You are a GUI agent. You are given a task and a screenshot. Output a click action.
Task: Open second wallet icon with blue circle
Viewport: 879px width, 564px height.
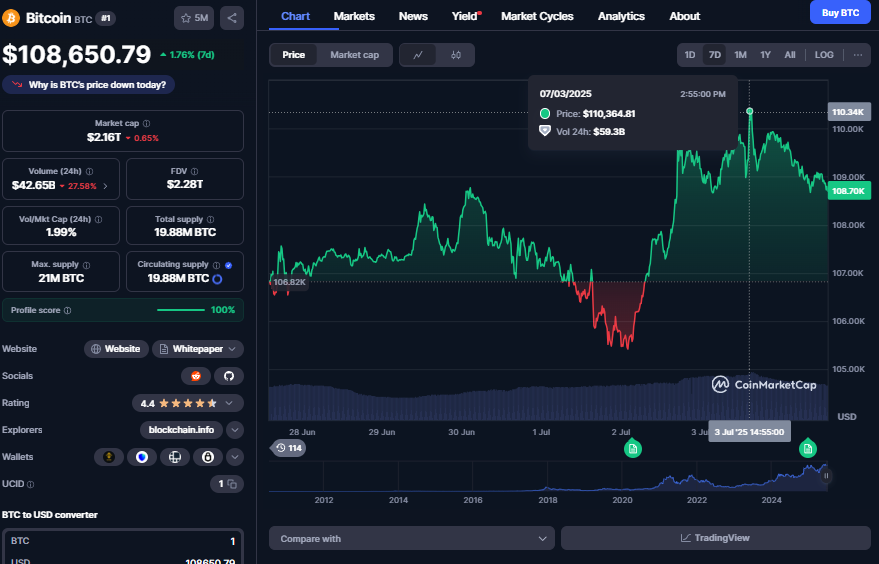142,457
